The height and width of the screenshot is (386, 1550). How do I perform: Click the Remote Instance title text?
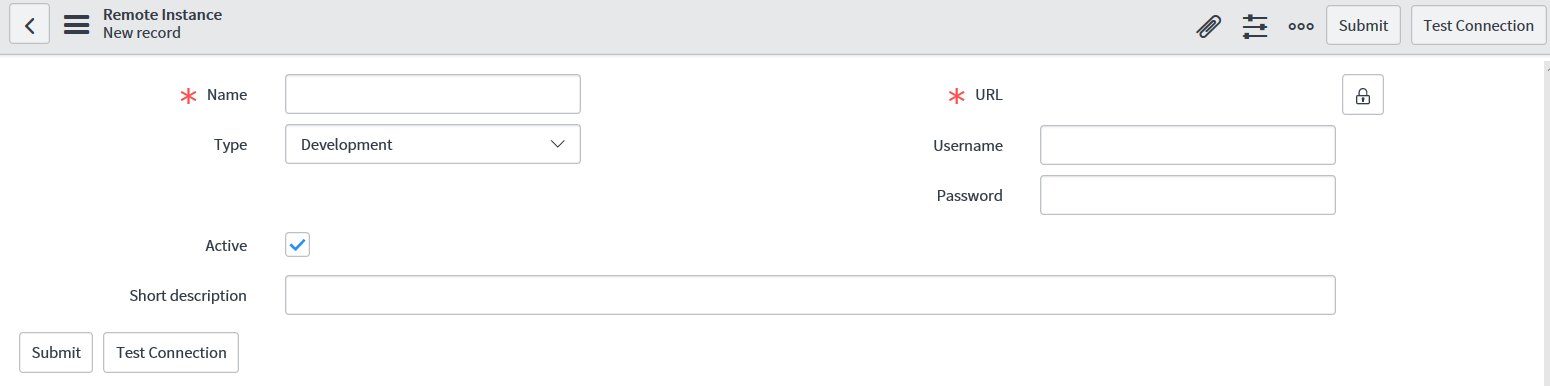[x=163, y=15]
